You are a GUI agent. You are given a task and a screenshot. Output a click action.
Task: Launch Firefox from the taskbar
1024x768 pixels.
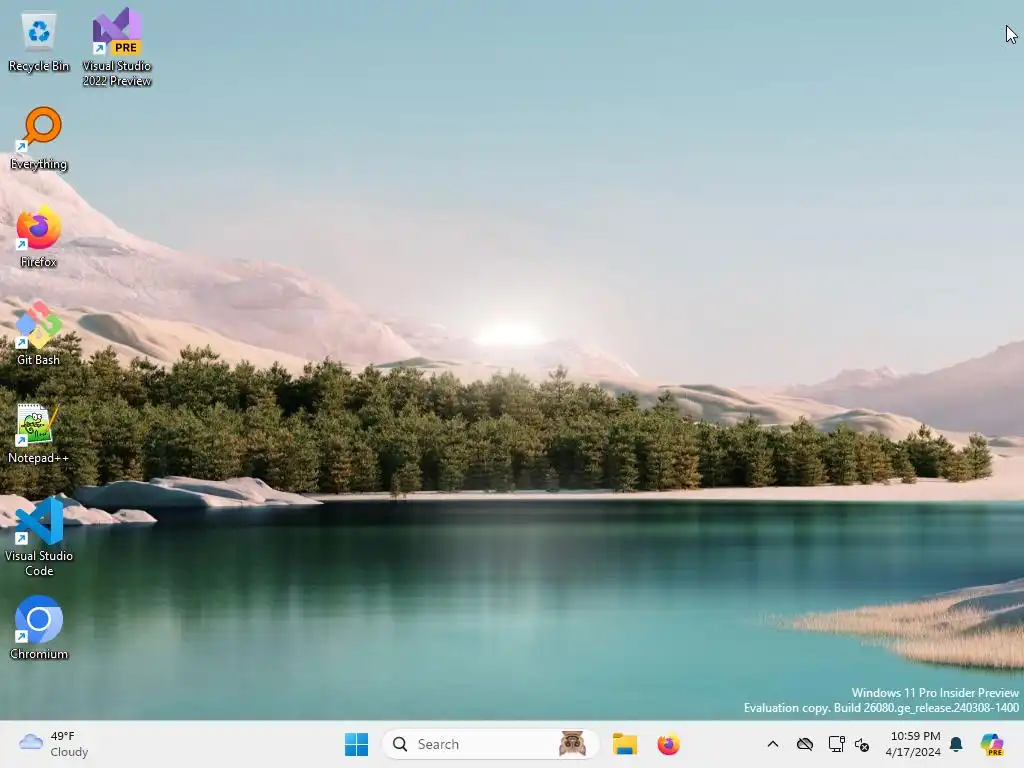click(x=668, y=744)
